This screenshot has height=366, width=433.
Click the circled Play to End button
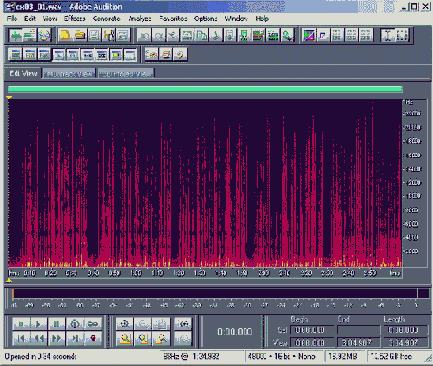[x=75, y=324]
